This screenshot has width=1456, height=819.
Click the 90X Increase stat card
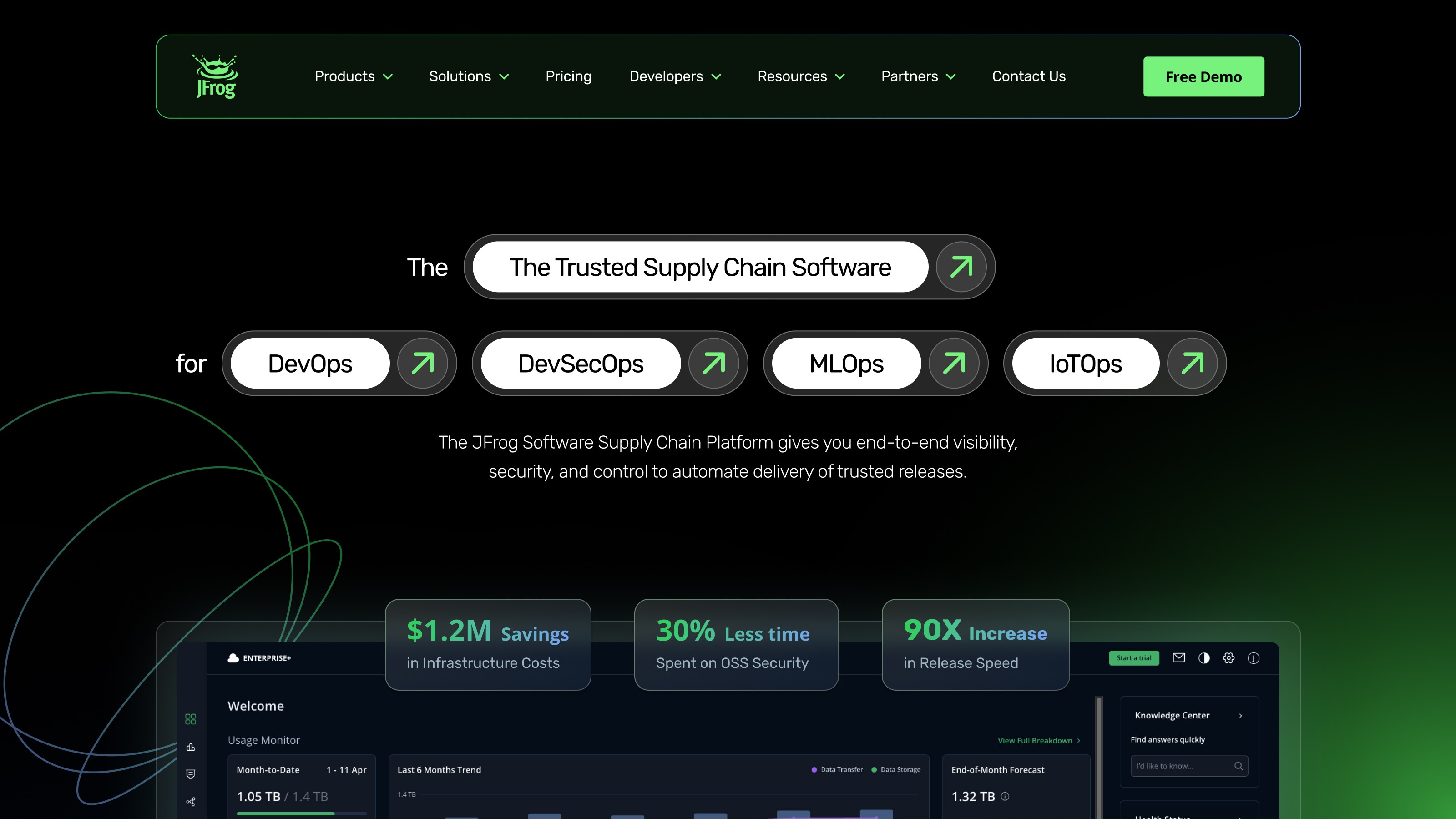[976, 644]
